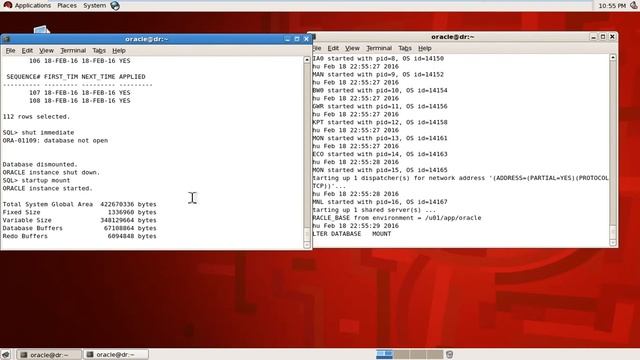Open View menu in left terminal
Screen dimensions: 640x360
pos(46,51)
